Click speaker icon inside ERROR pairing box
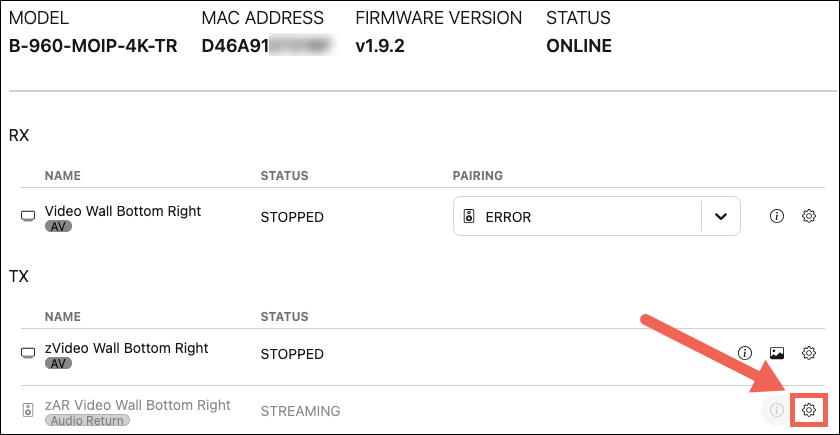840x435 pixels. coord(469,217)
